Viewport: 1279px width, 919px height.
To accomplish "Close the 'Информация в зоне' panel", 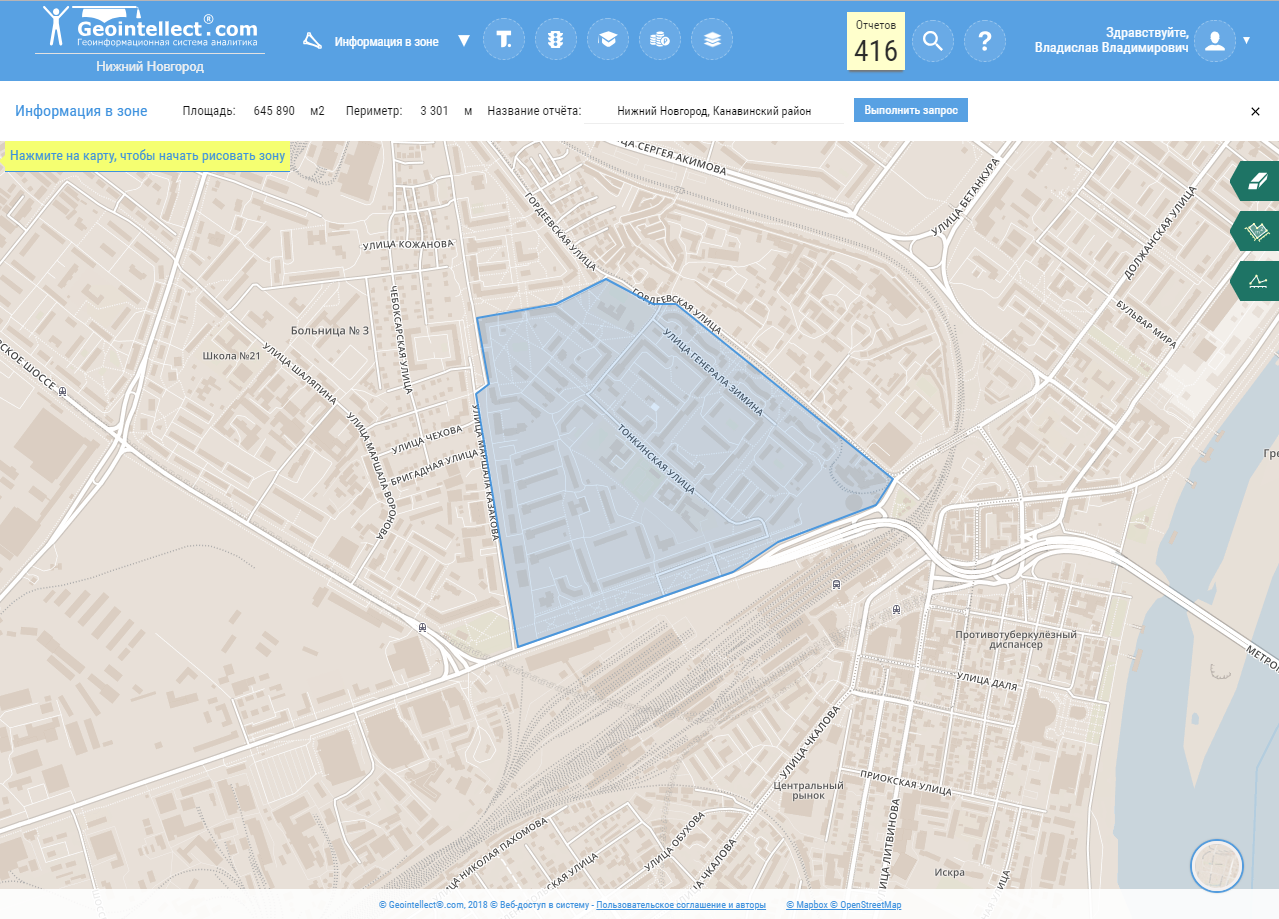I will 1255,111.
